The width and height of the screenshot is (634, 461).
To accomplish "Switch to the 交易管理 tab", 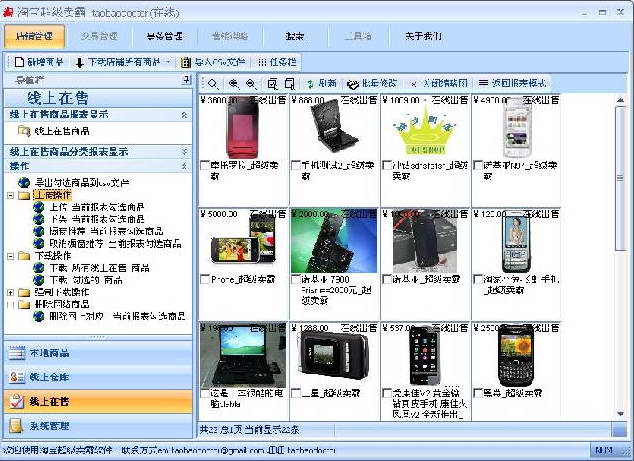I will [x=99, y=36].
